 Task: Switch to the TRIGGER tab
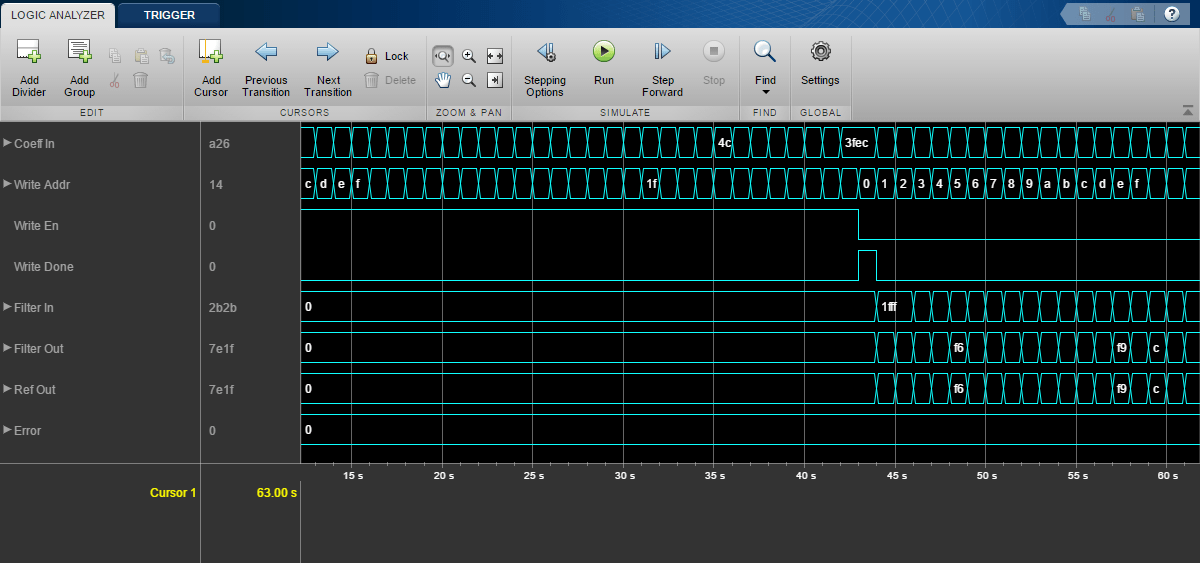(x=169, y=15)
